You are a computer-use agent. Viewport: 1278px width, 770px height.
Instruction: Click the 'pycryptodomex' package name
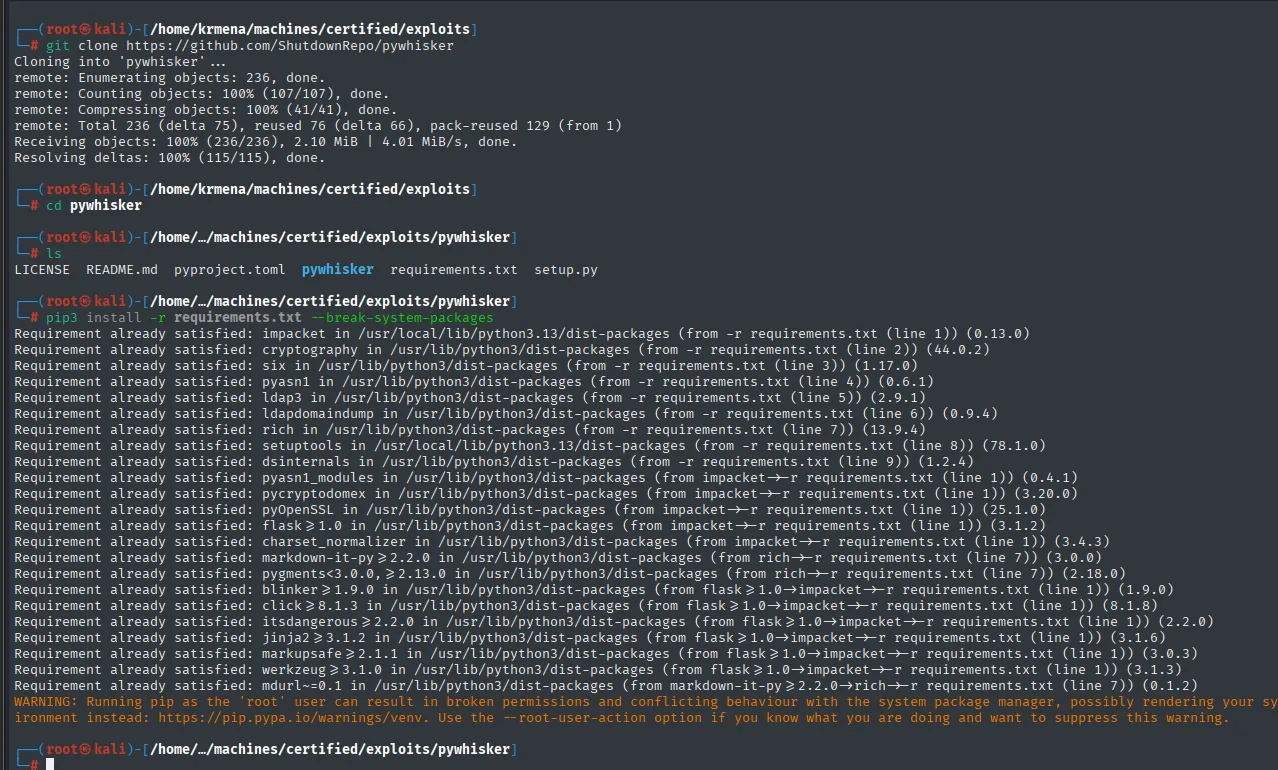coord(314,493)
